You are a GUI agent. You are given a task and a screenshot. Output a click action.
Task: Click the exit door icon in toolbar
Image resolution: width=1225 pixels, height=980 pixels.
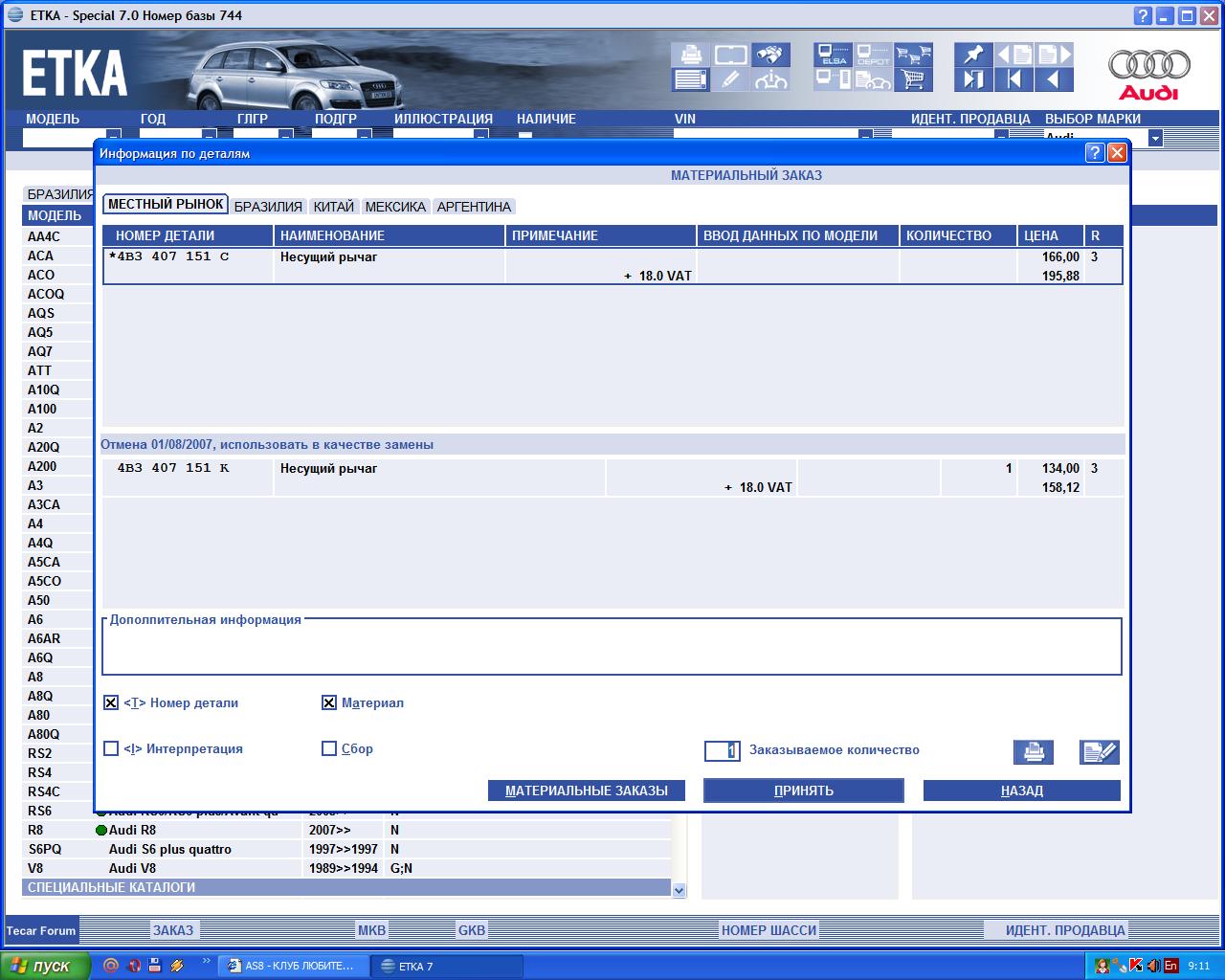[973, 79]
